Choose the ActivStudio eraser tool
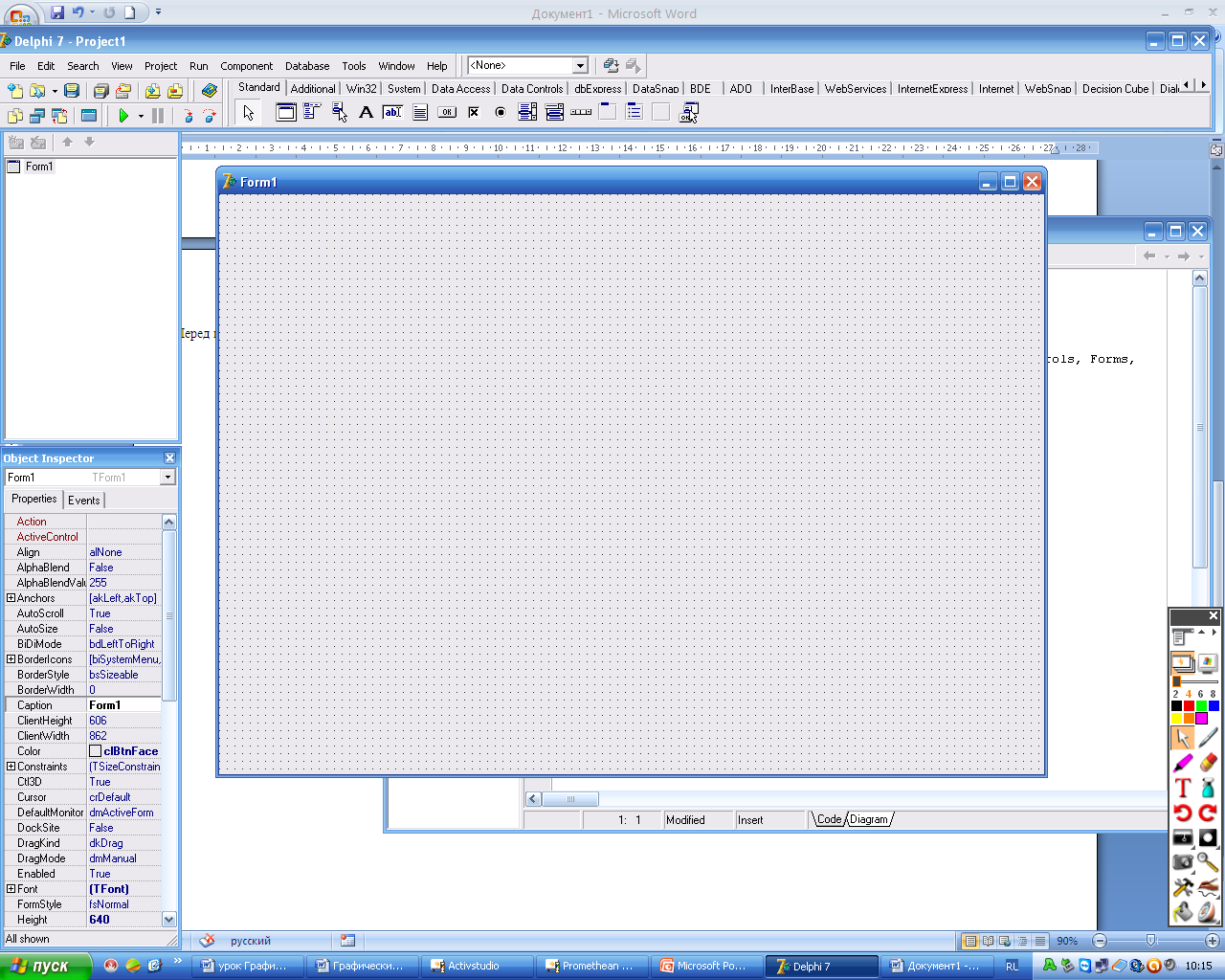 [1208, 763]
